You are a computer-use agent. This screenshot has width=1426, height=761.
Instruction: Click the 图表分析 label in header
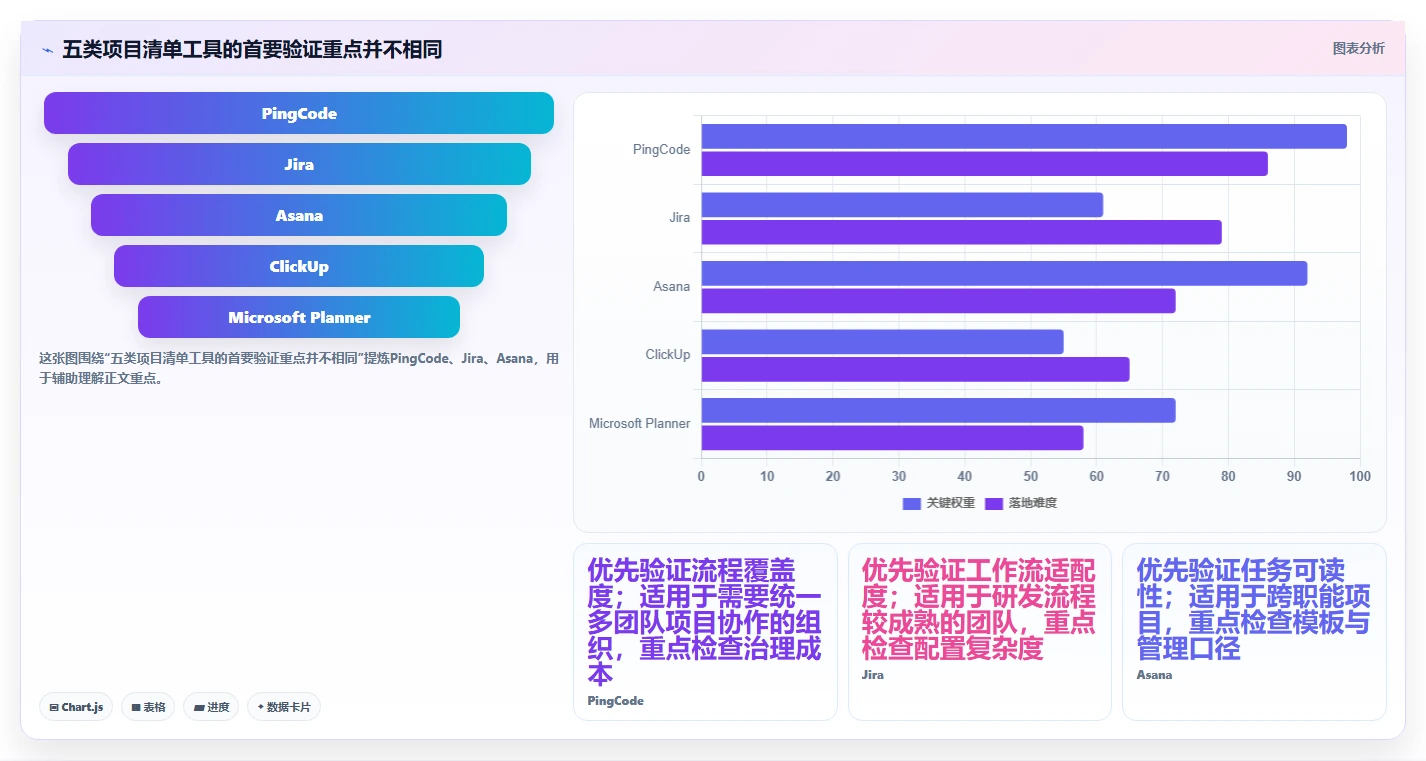pos(1359,48)
